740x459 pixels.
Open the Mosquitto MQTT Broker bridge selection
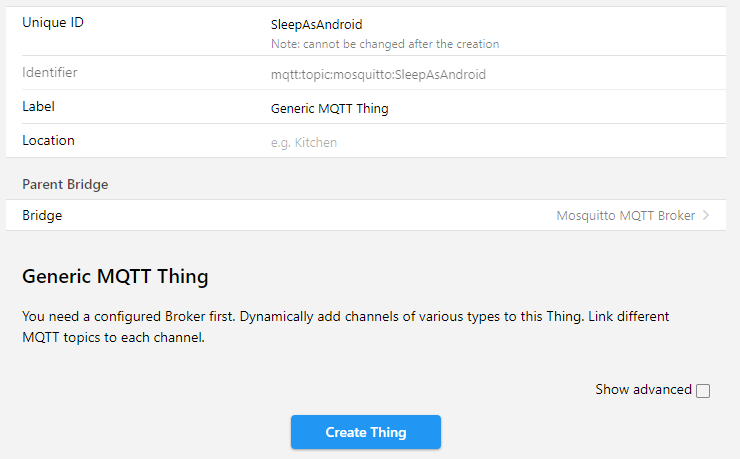click(x=625, y=215)
